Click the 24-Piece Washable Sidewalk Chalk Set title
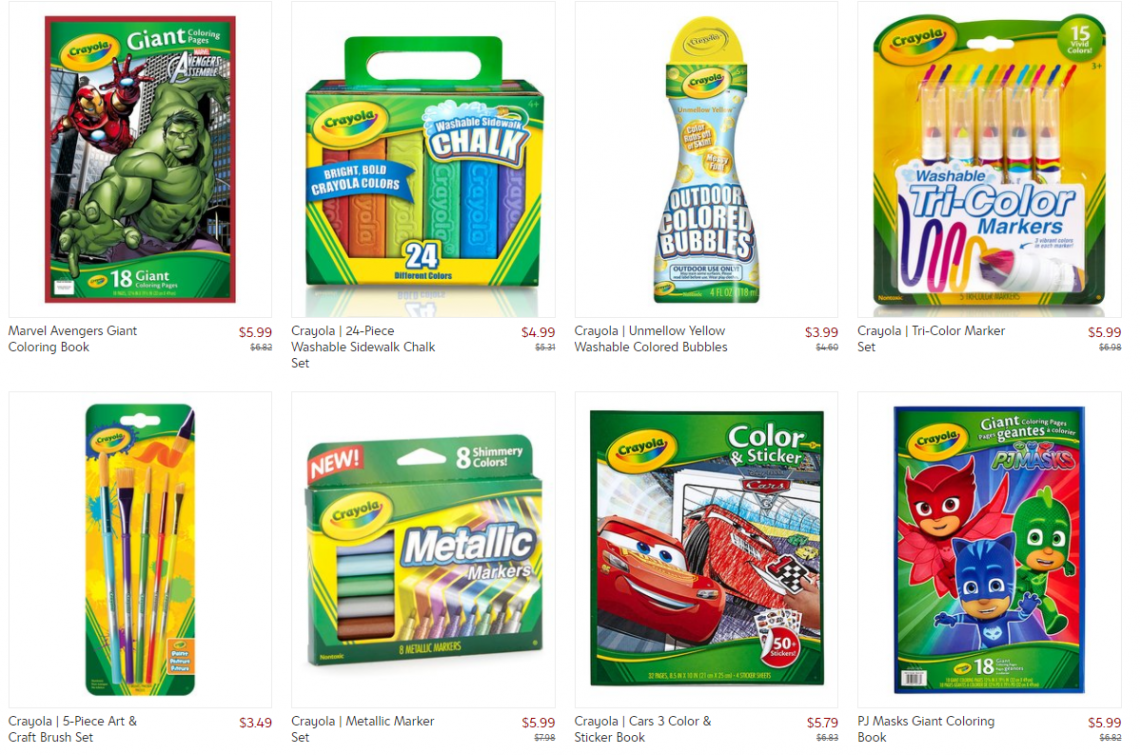The height and width of the screenshot is (755, 1140). click(x=364, y=347)
